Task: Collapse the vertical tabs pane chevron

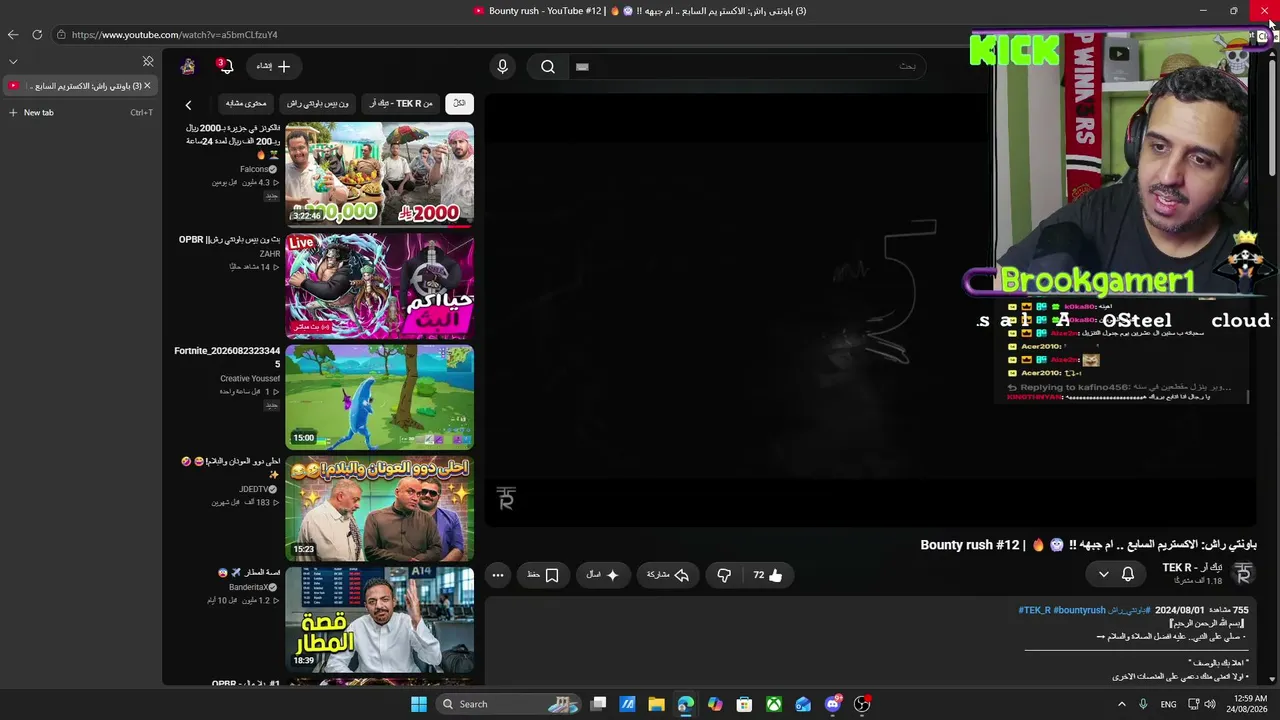Action: [13, 62]
